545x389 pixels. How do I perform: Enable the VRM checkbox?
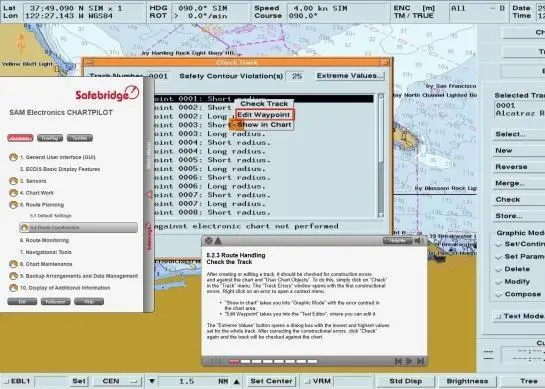[x=308, y=381]
